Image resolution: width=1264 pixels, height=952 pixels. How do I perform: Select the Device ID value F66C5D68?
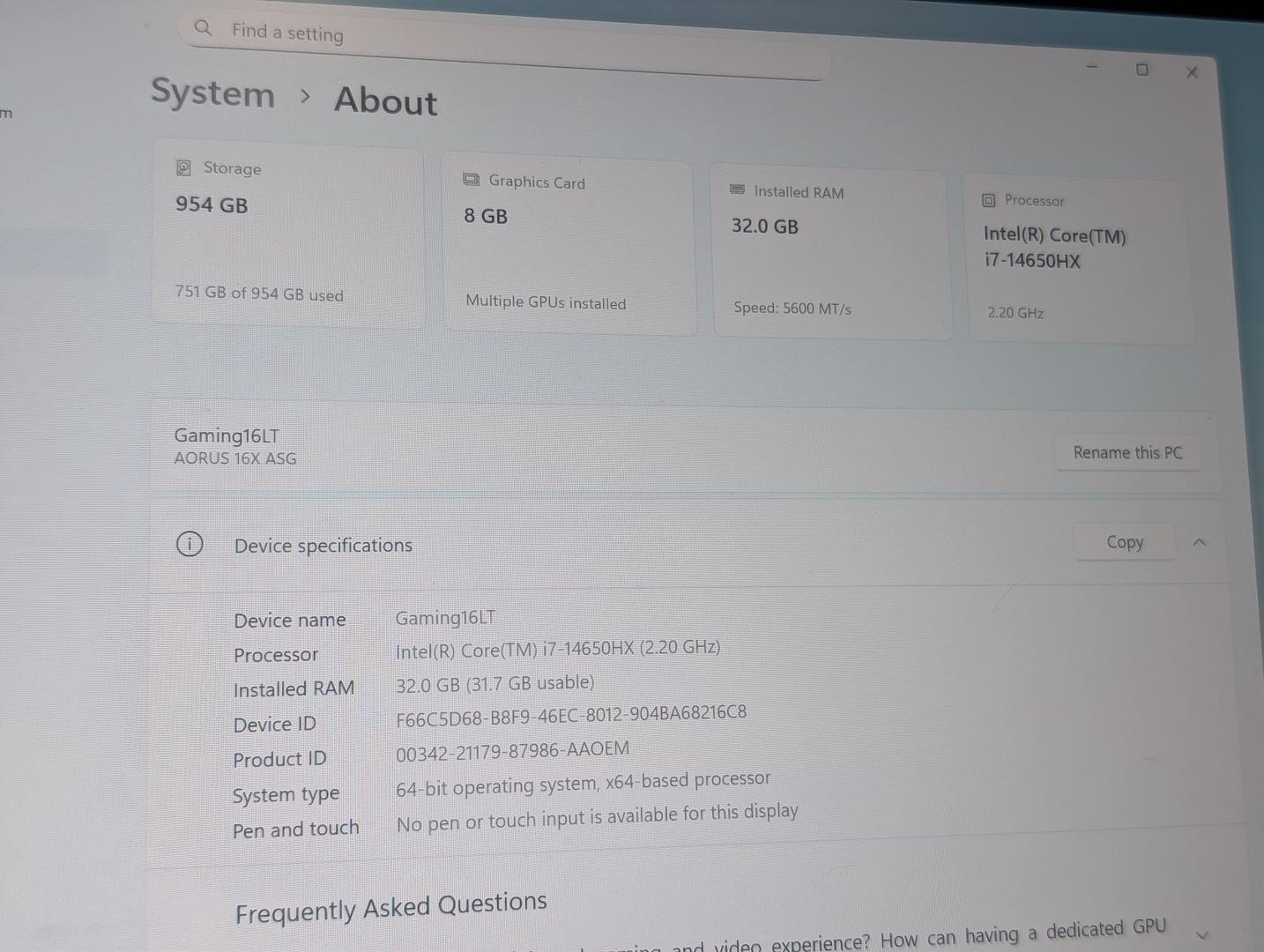(x=571, y=715)
